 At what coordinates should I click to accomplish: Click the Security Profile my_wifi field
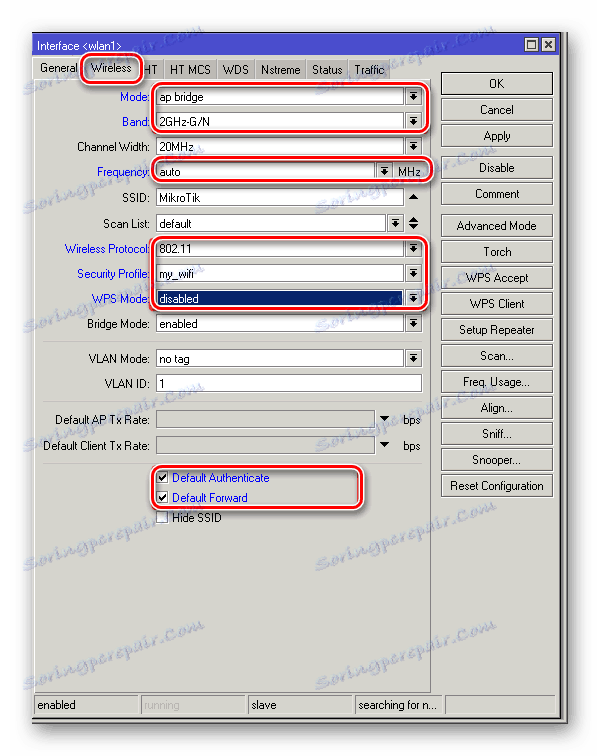(x=280, y=274)
